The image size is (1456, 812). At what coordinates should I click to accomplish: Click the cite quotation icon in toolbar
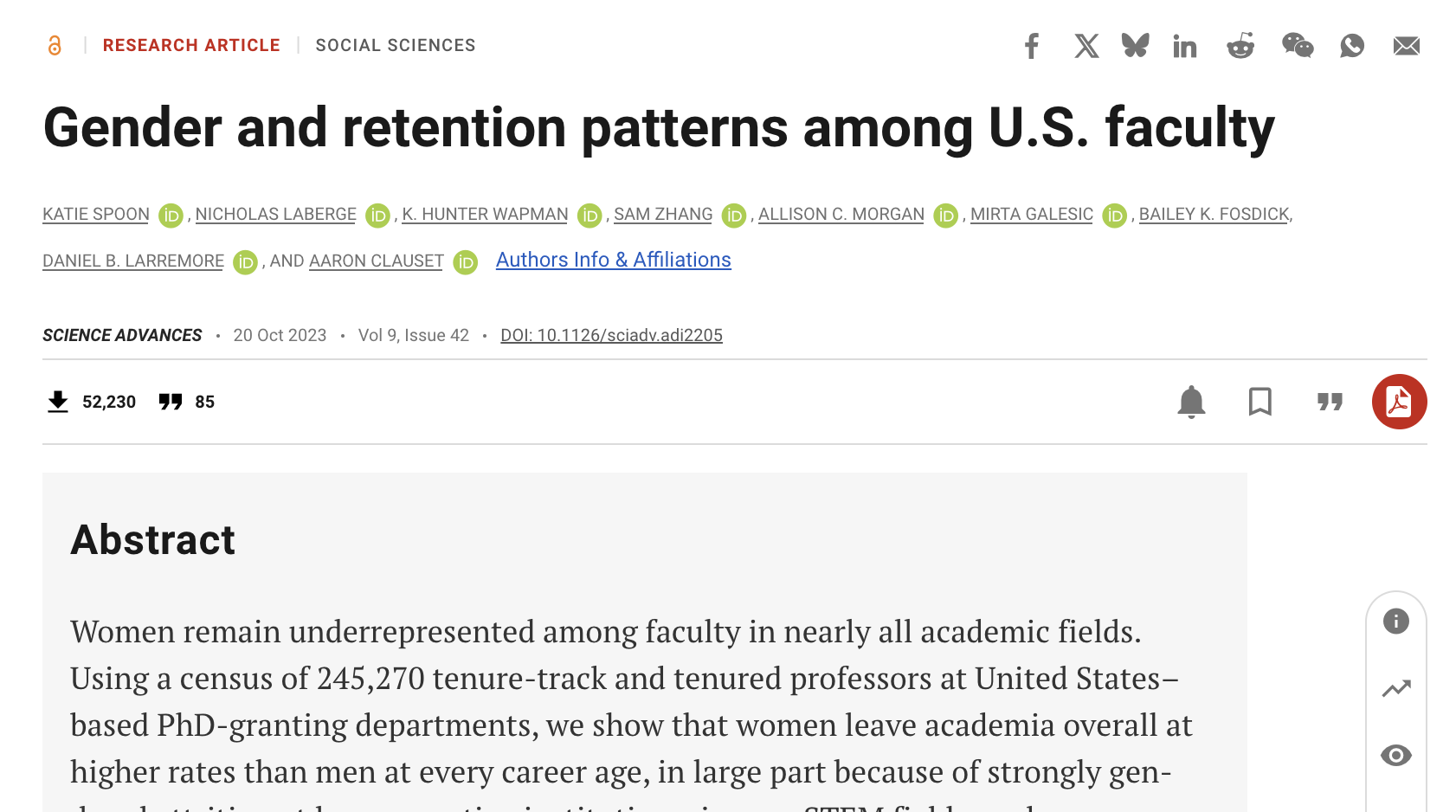tap(1330, 402)
